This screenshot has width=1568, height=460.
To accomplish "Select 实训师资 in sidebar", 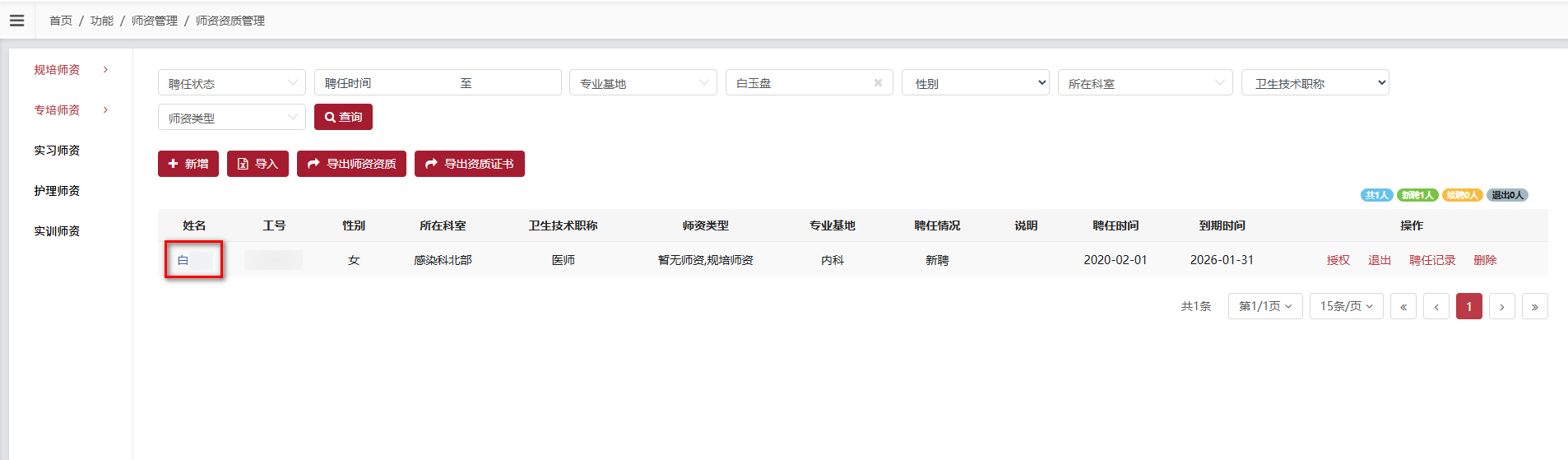I will (x=57, y=231).
